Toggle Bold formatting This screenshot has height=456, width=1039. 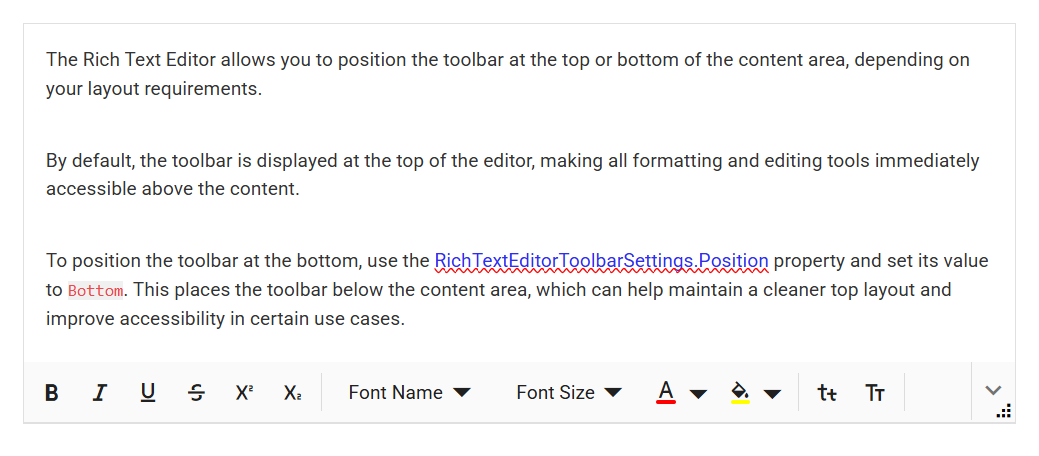tap(52, 392)
